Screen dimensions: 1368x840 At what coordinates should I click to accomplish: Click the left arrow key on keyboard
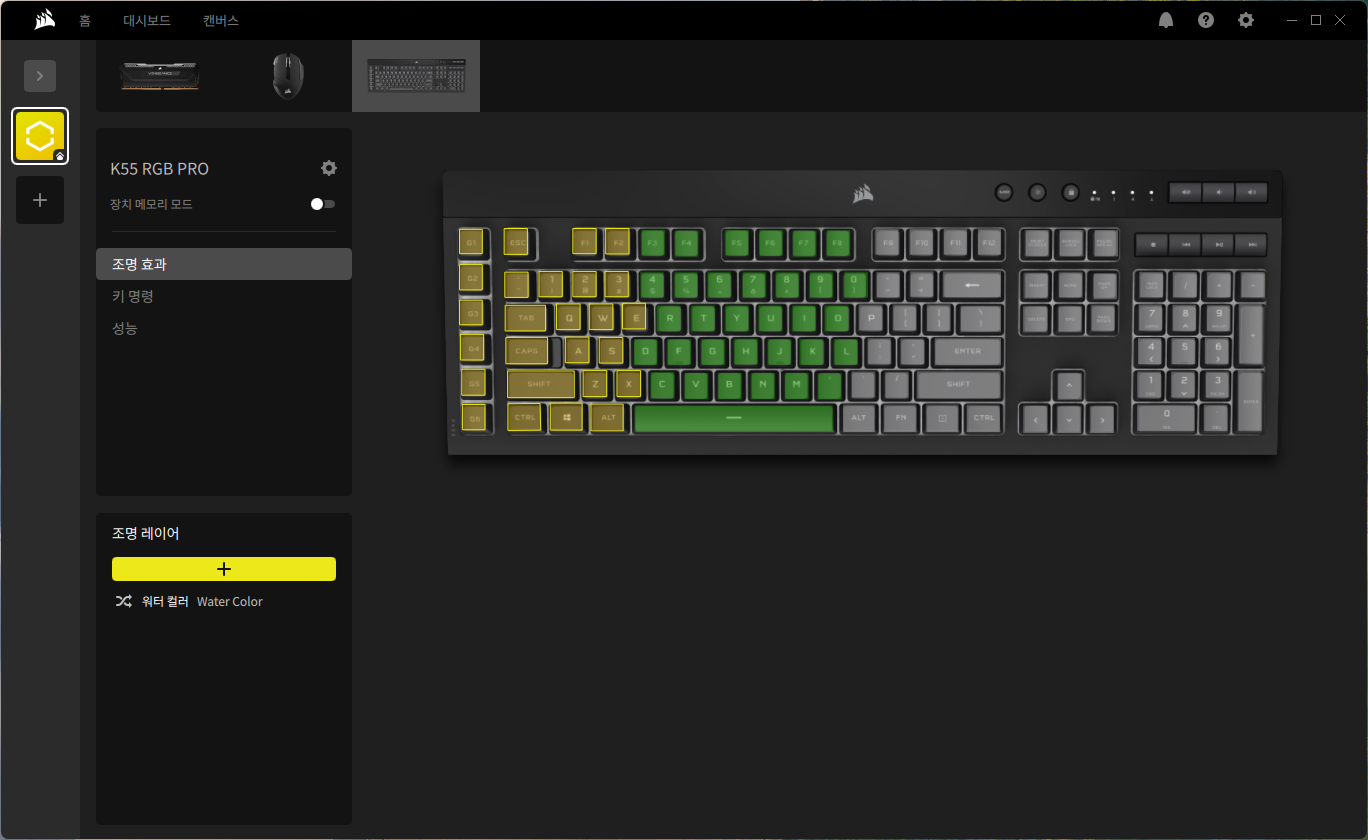[1035, 419]
